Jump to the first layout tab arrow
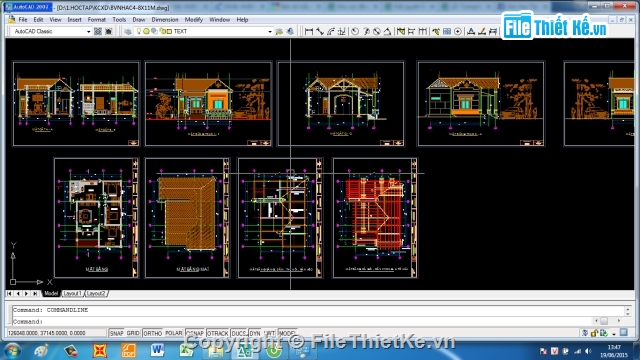Image resolution: width=640 pixels, height=360 pixels. click(x=9, y=293)
